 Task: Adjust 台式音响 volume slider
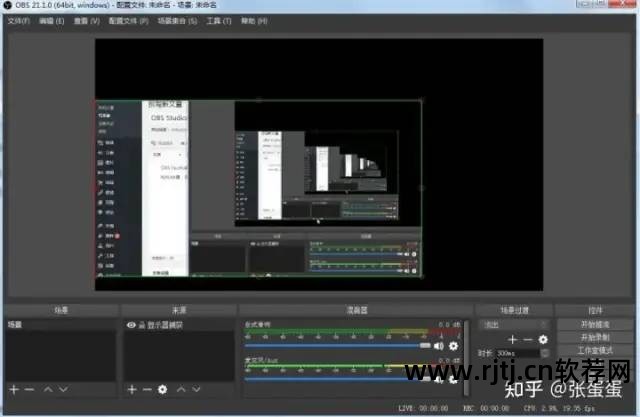point(338,346)
